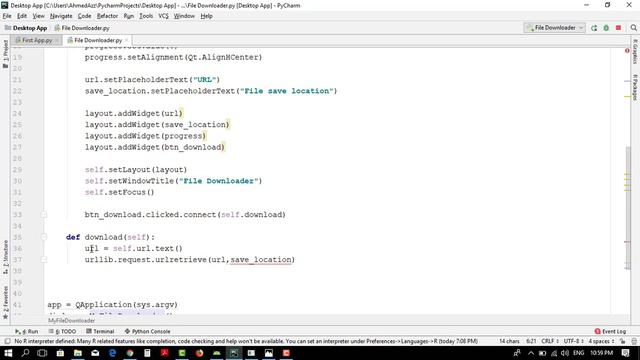The image size is (640, 360).
Task: Open the Mail app in taskbar
Action: pyautogui.click(x=95, y=353)
